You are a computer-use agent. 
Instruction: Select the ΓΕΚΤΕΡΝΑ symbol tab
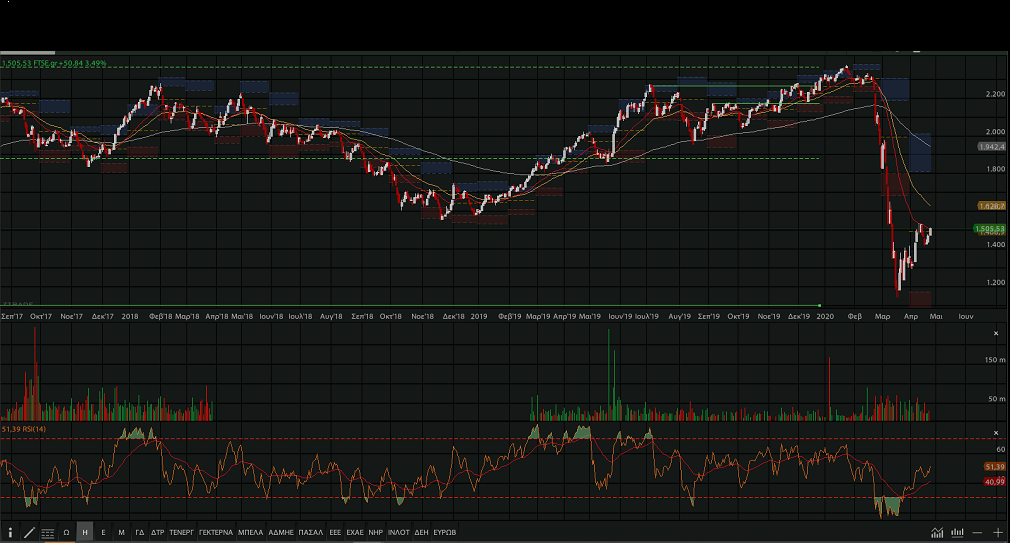coord(216,533)
